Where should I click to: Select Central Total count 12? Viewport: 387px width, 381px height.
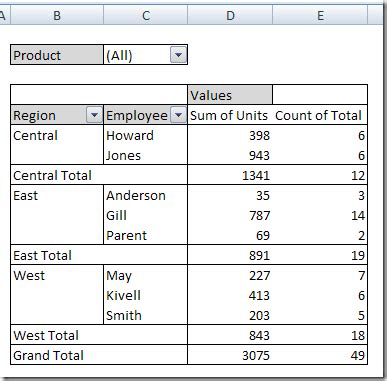click(320, 175)
